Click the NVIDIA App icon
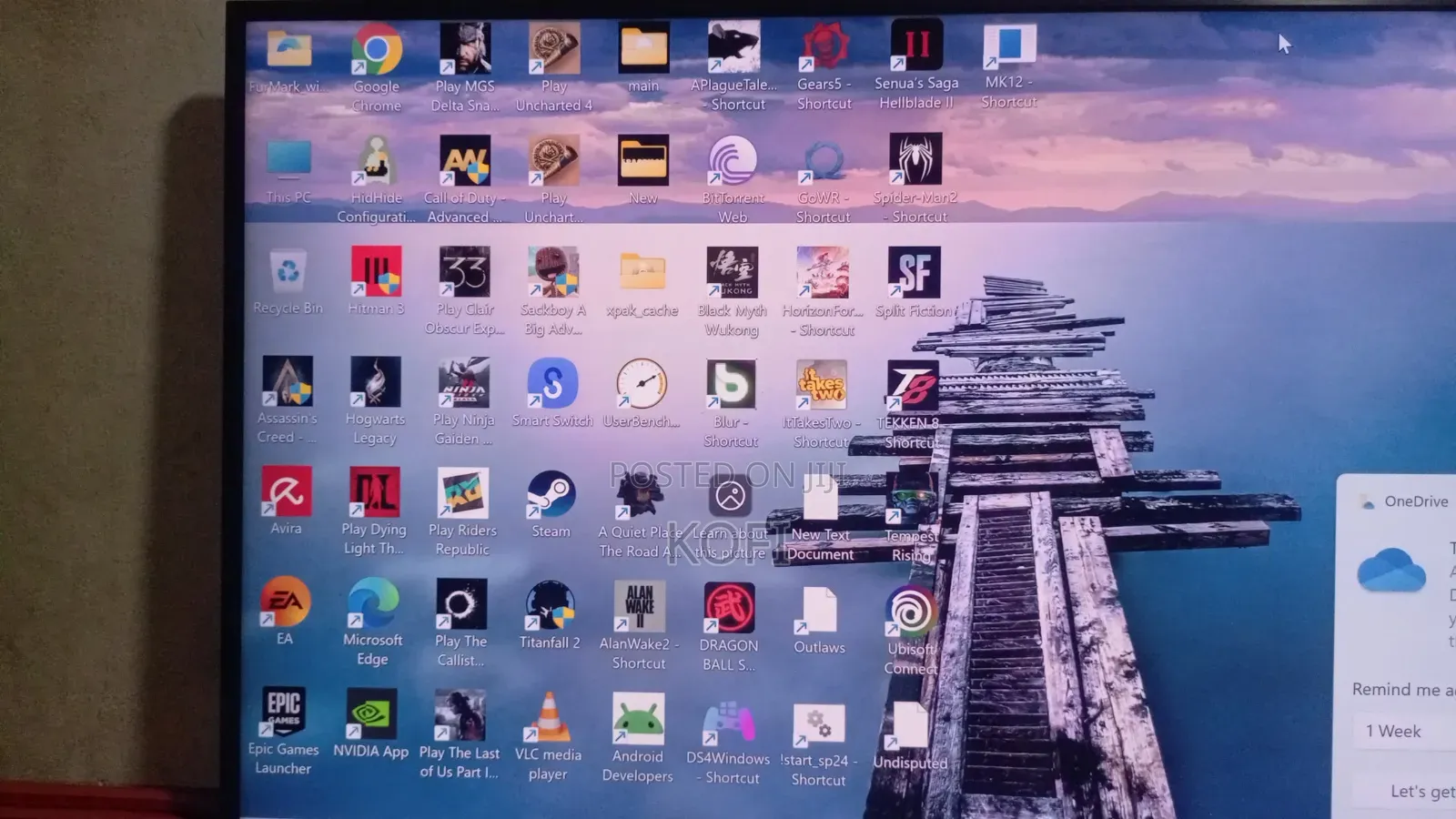 pos(371,713)
